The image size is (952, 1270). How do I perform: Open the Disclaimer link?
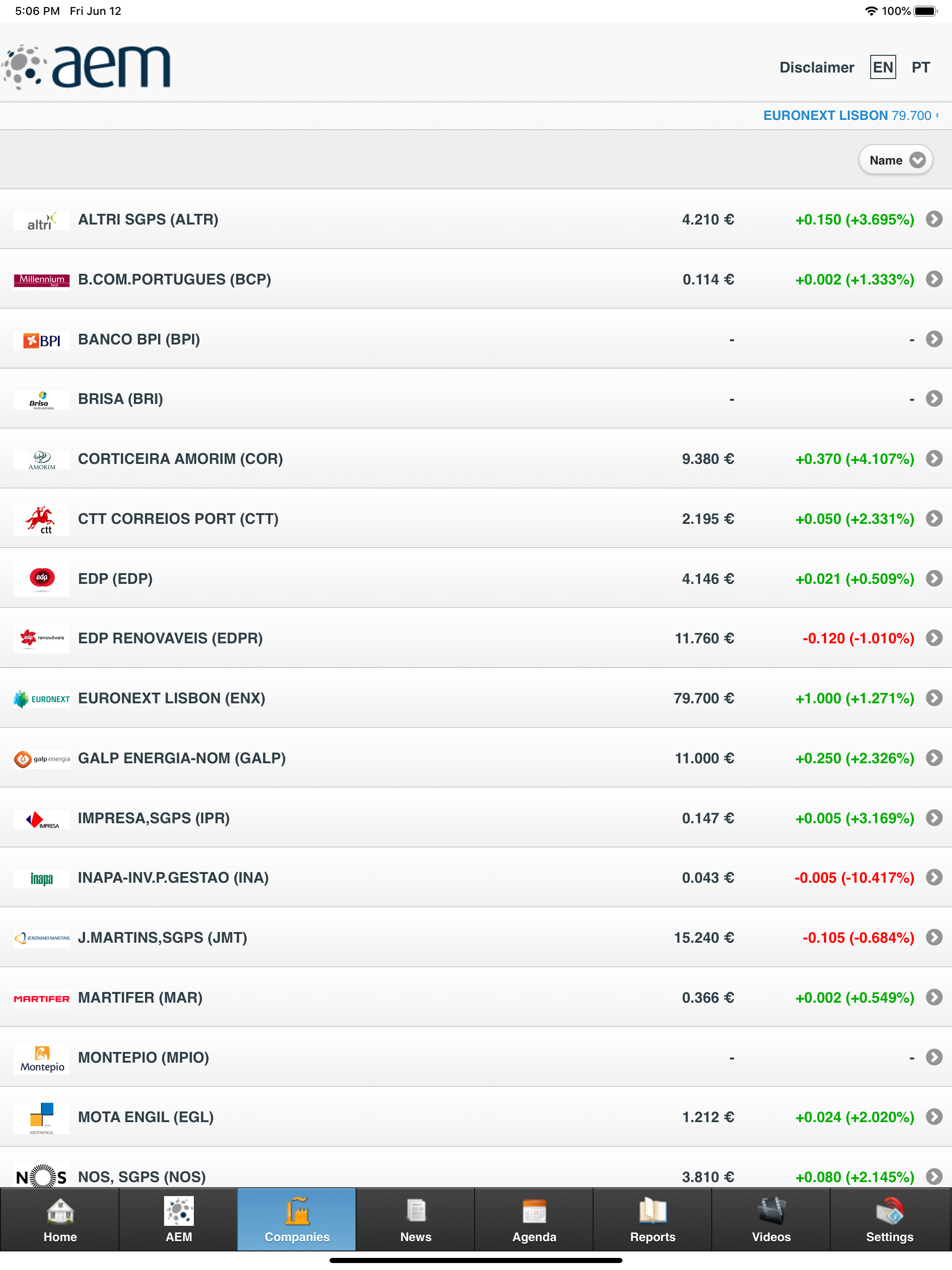(817, 67)
